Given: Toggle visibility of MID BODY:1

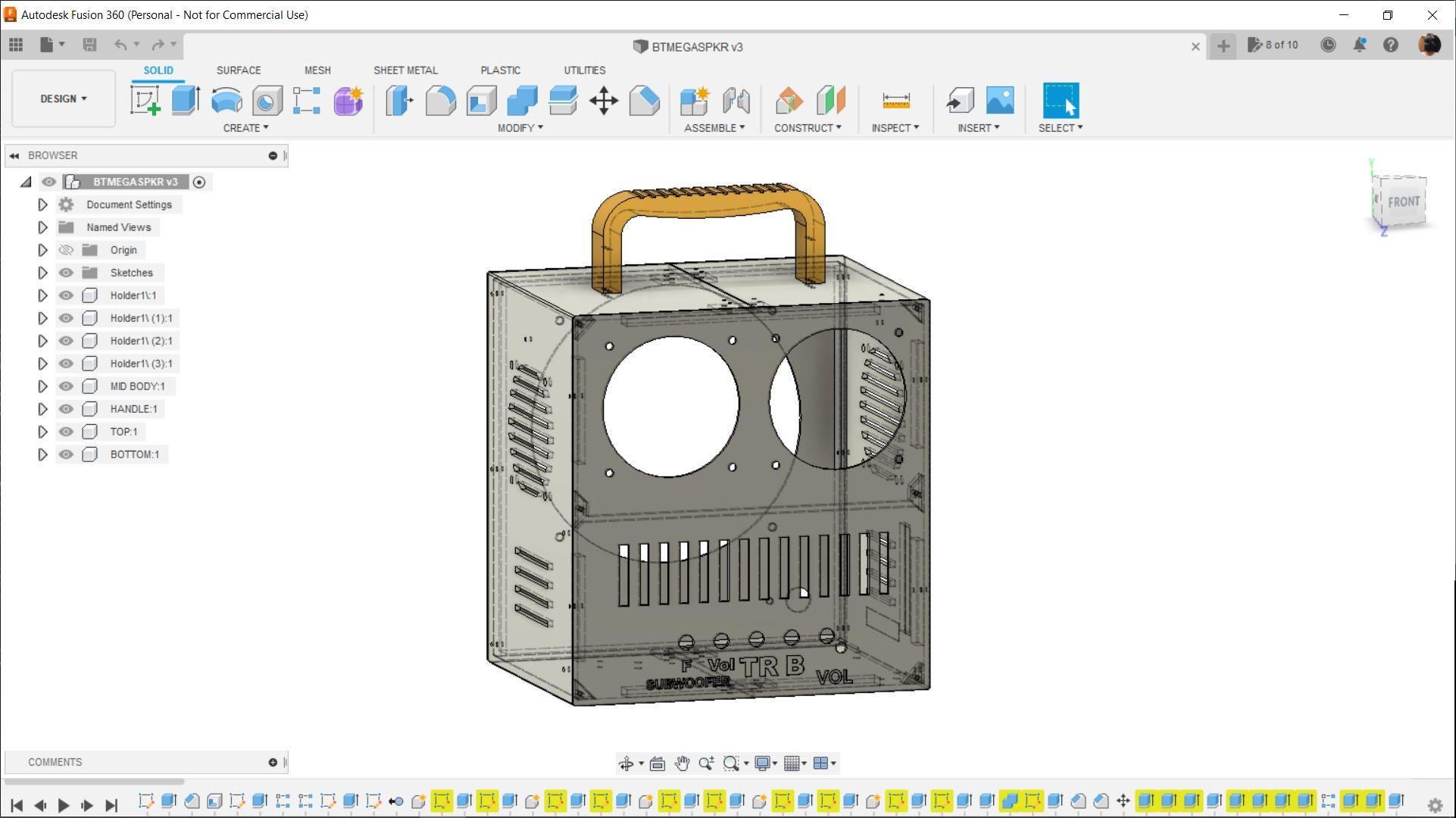Looking at the screenshot, I should (66, 386).
